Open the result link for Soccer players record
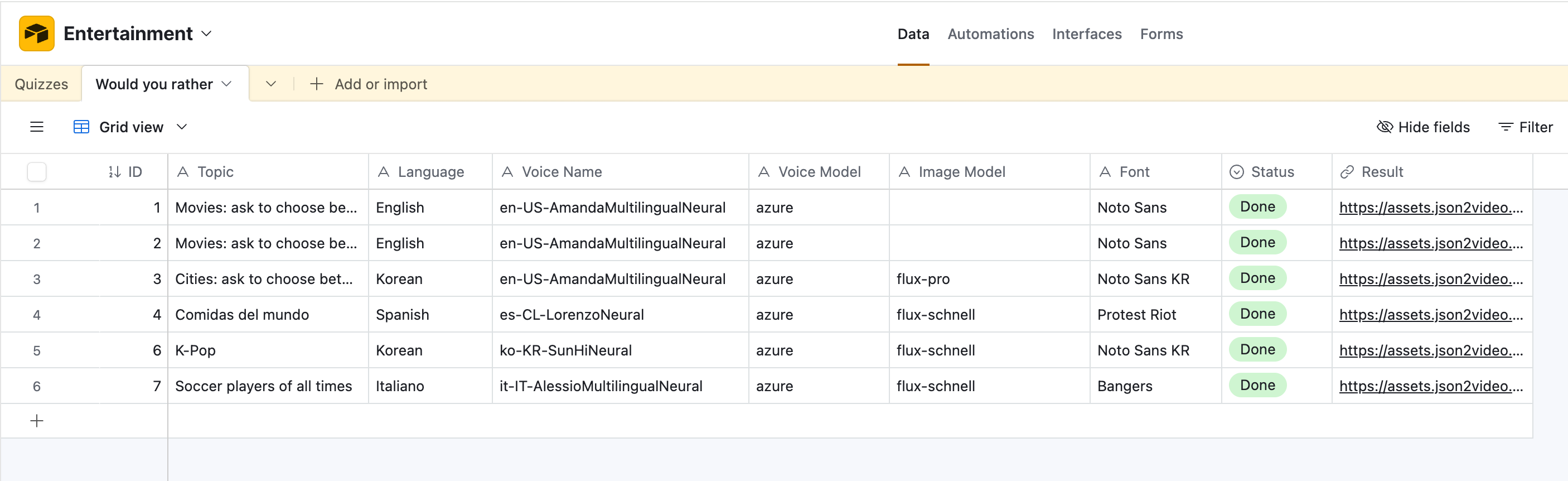The height and width of the screenshot is (481, 1568). point(1431,386)
